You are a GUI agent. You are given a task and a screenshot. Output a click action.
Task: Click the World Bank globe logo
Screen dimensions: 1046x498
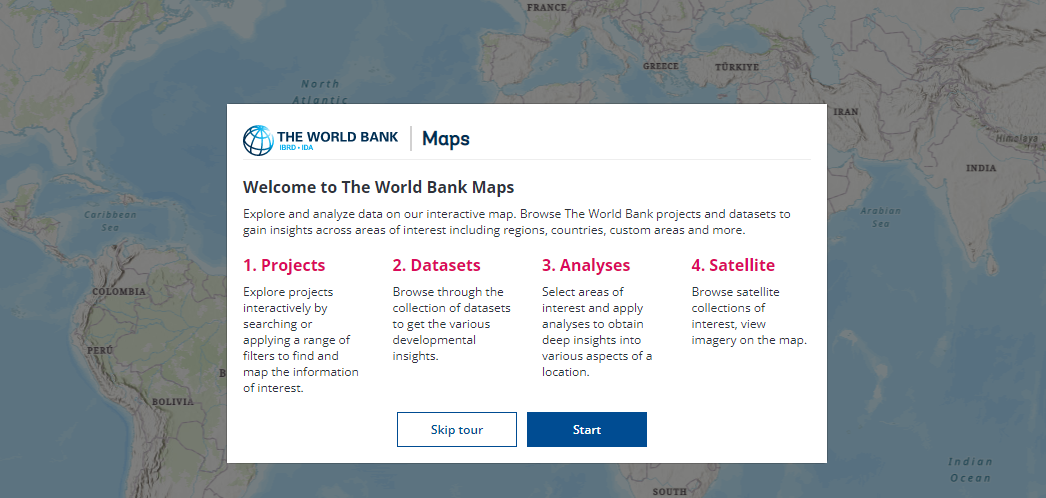point(258,140)
